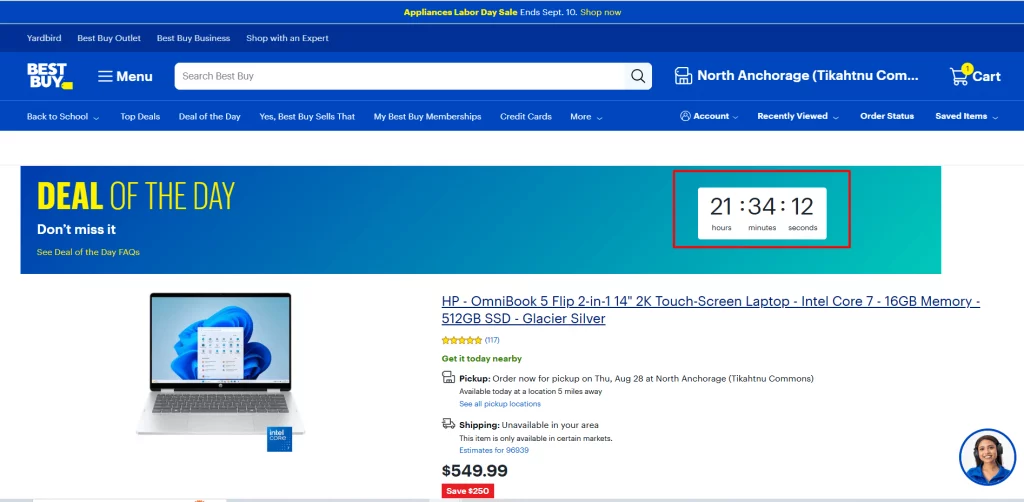Screen dimensions: 1024x502
Task: Open the hamburger Menu button
Action: click(125, 76)
